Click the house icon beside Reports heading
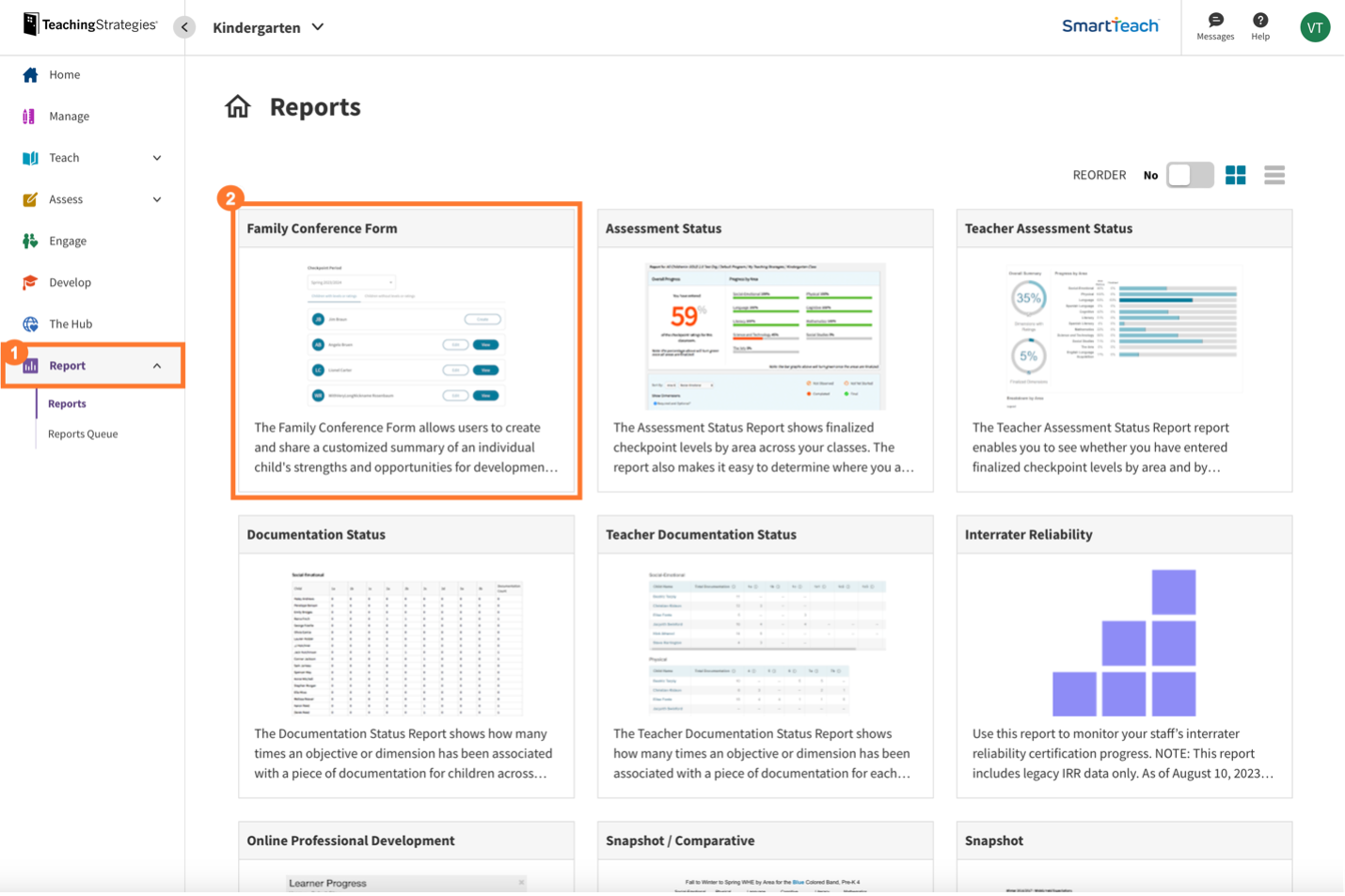The height and width of the screenshot is (896, 1345). [238, 107]
